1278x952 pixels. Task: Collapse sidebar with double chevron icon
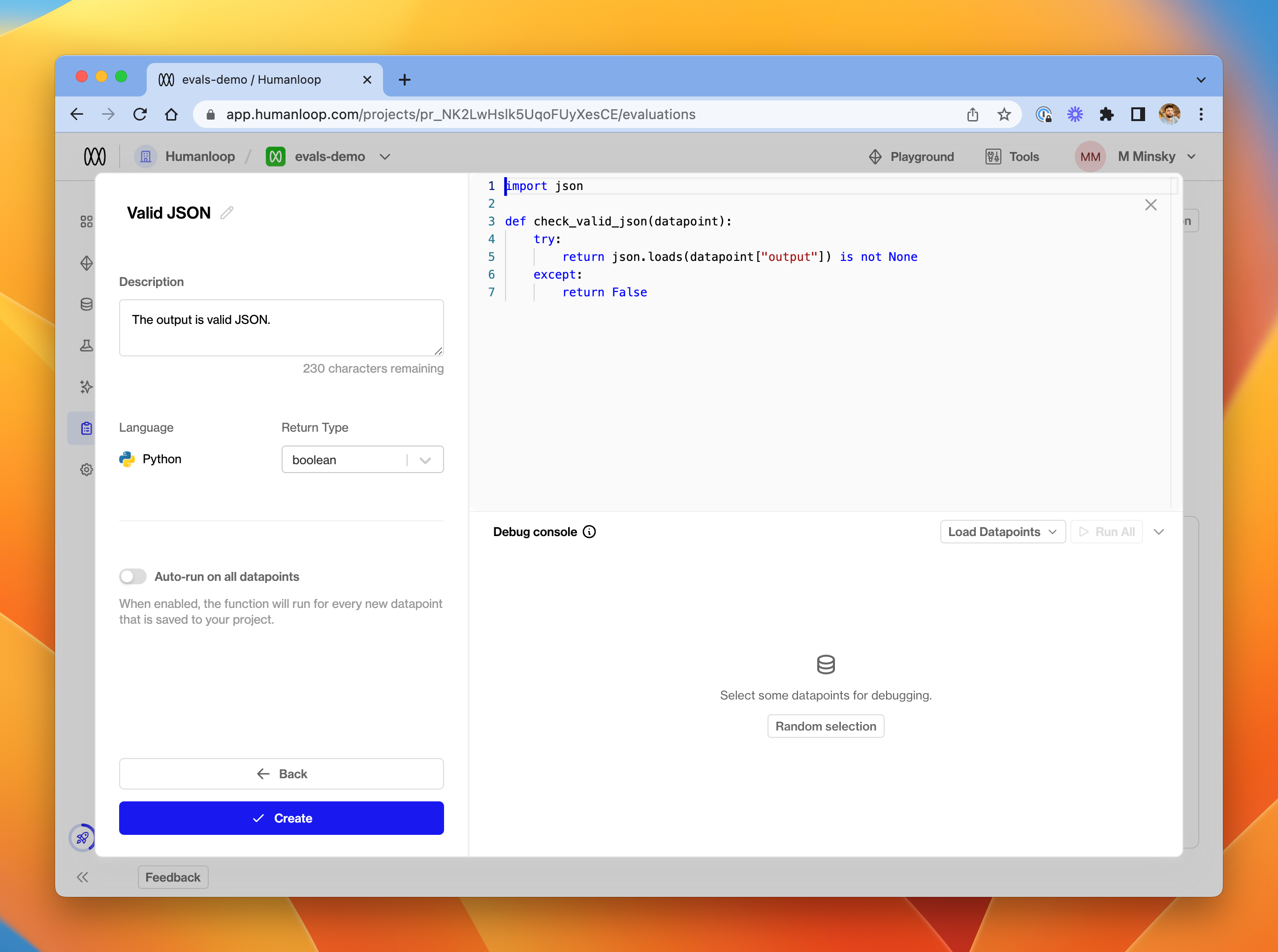(x=82, y=877)
